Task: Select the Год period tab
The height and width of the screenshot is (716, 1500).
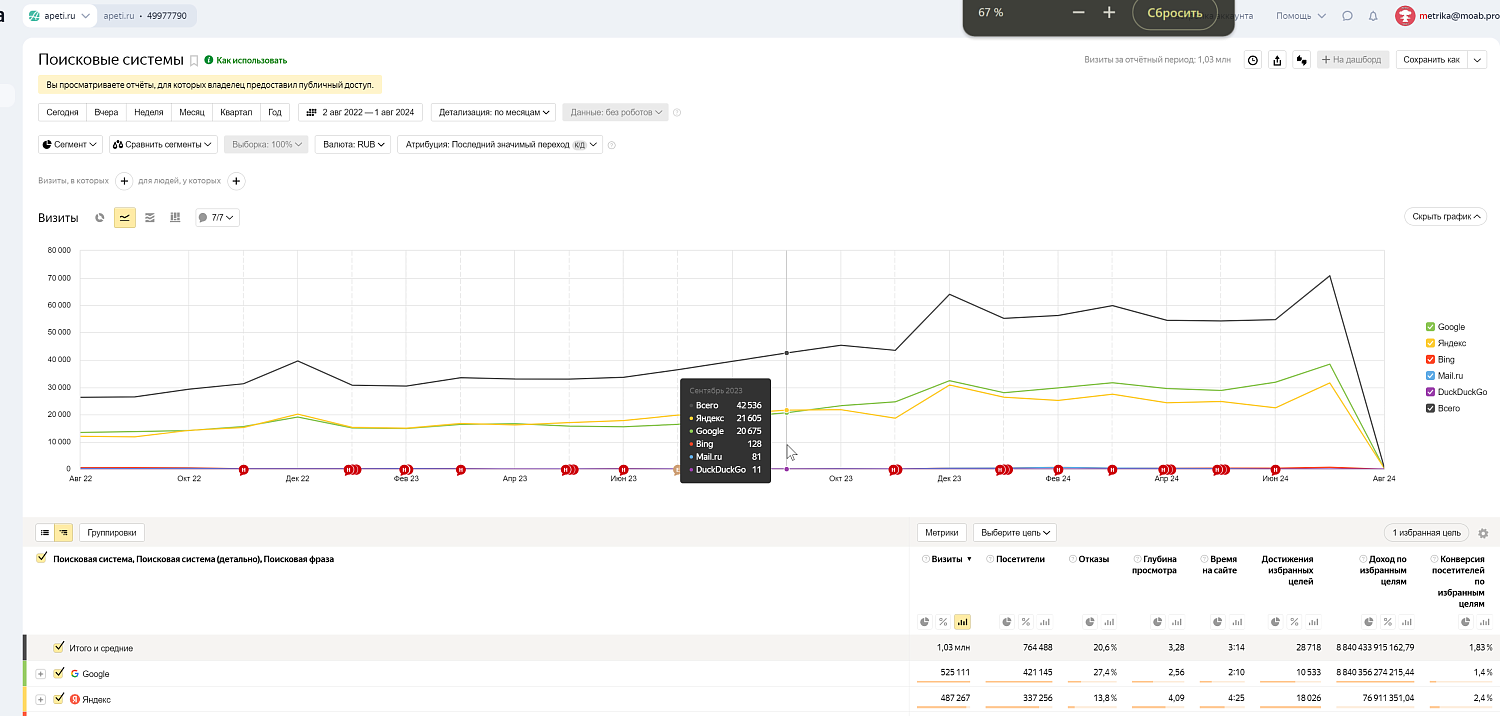Action: point(275,112)
